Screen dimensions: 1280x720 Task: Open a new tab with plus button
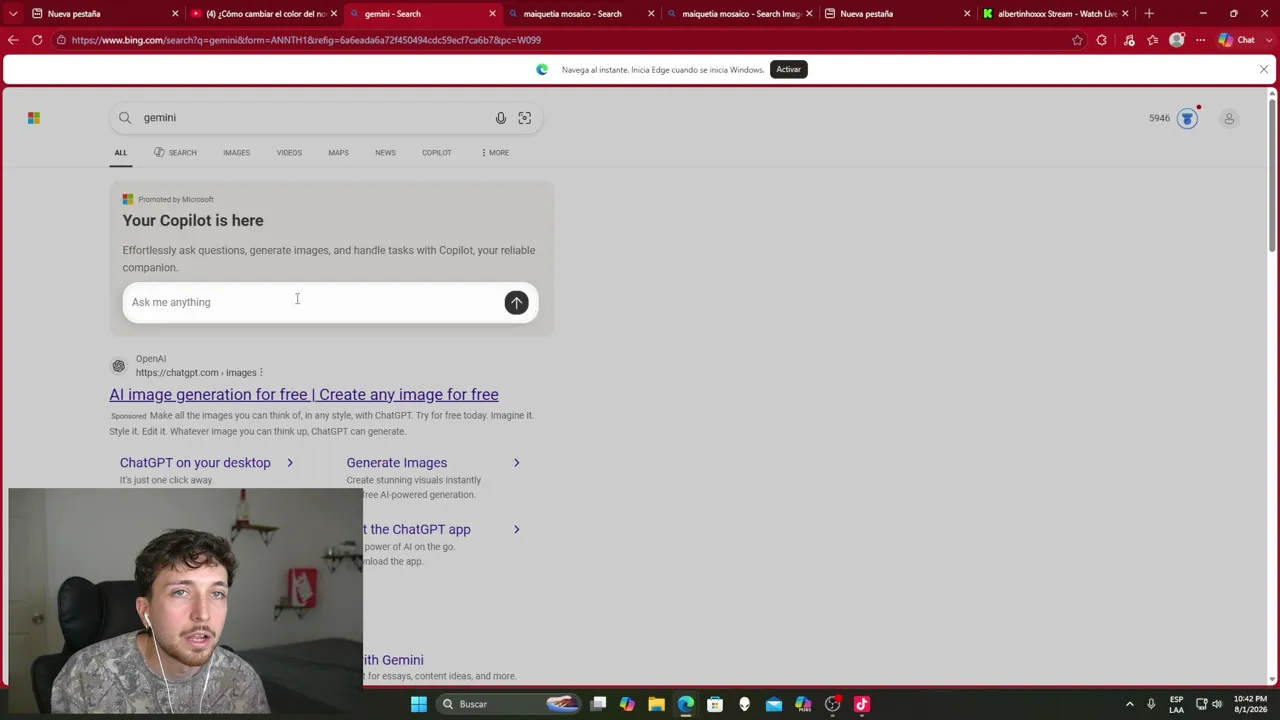(1149, 14)
